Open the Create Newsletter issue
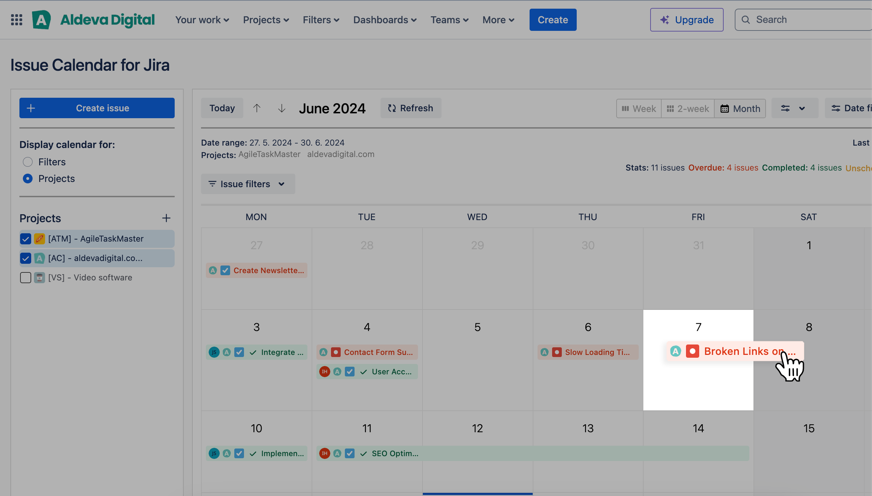 [x=256, y=270]
